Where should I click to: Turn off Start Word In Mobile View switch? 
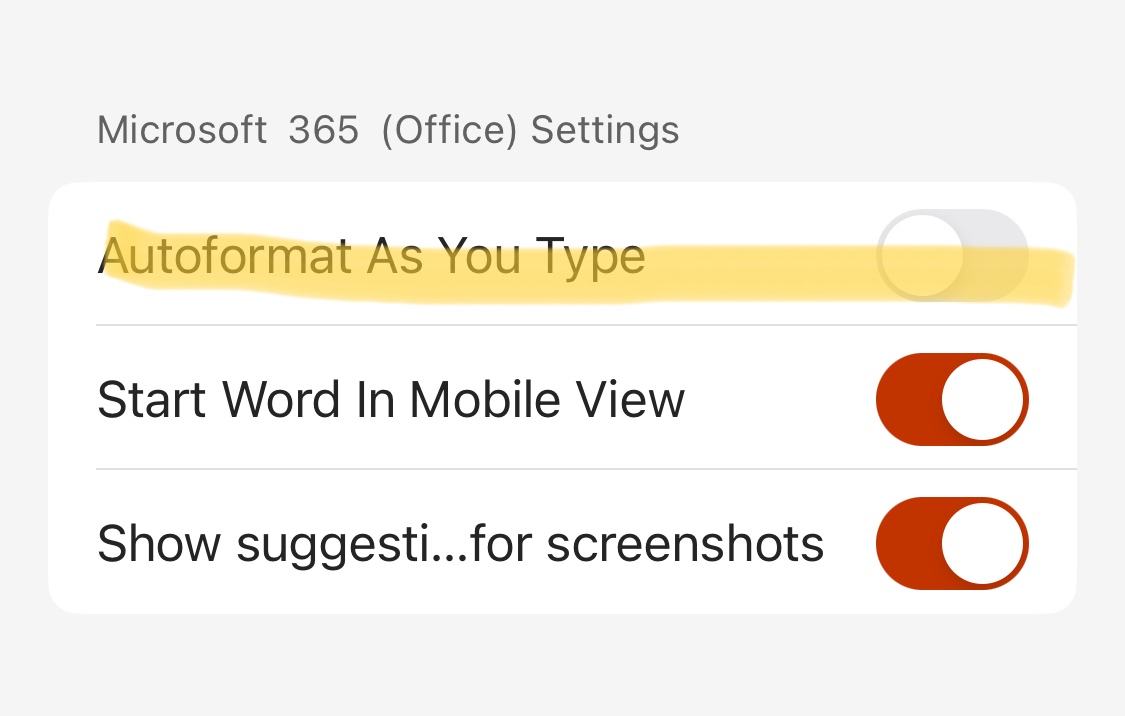point(952,400)
